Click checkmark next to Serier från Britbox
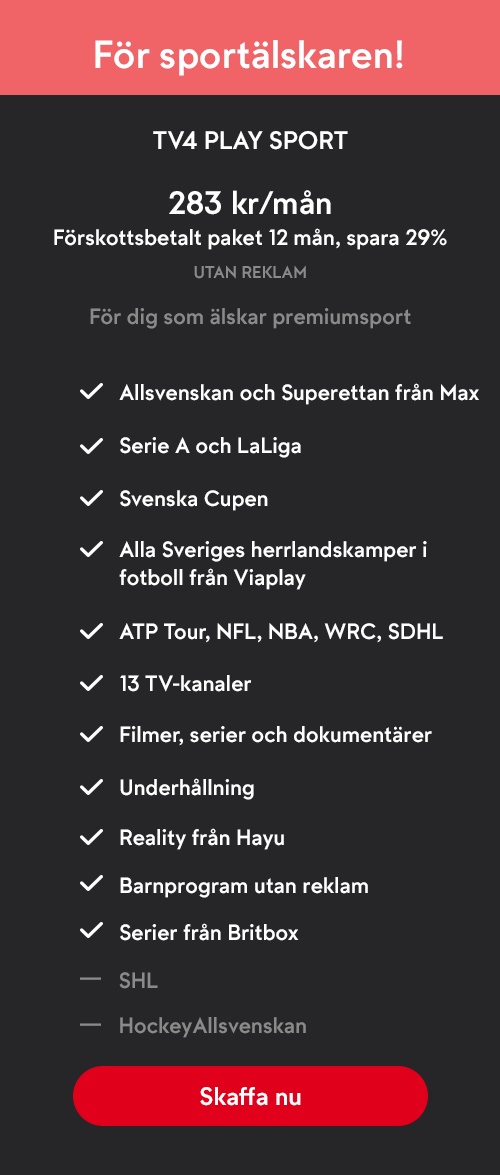Image resolution: width=500 pixels, height=1175 pixels. [x=91, y=931]
